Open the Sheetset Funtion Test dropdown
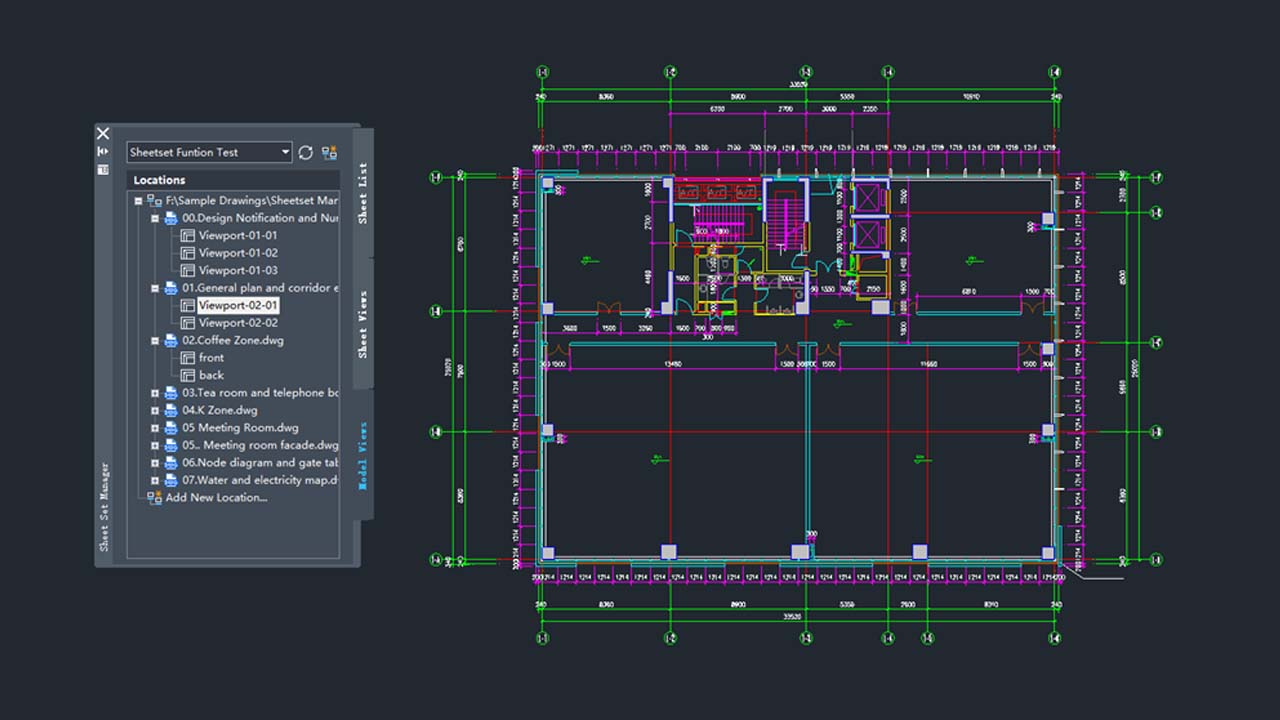 pos(285,152)
